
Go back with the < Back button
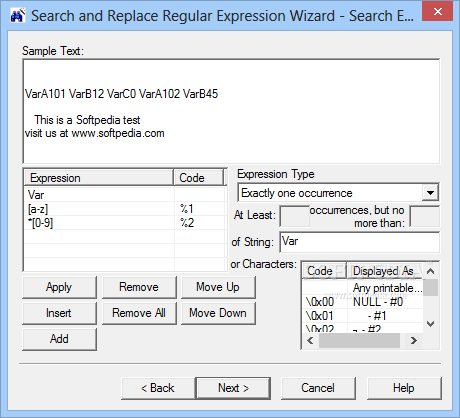coord(158,388)
